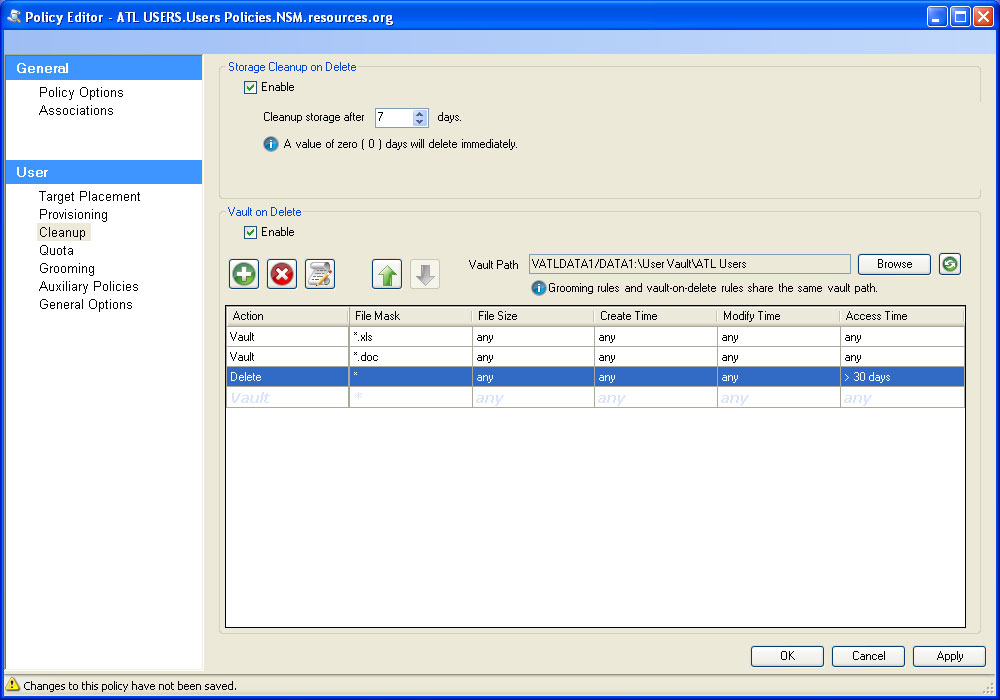Click the red X delete rule icon
The width and height of the screenshot is (1000, 700).
[282, 274]
